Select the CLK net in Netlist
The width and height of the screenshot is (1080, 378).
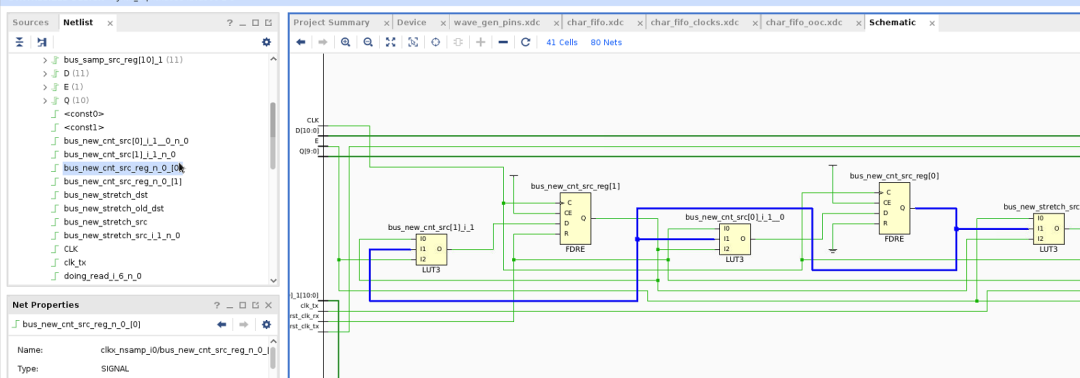pos(71,249)
